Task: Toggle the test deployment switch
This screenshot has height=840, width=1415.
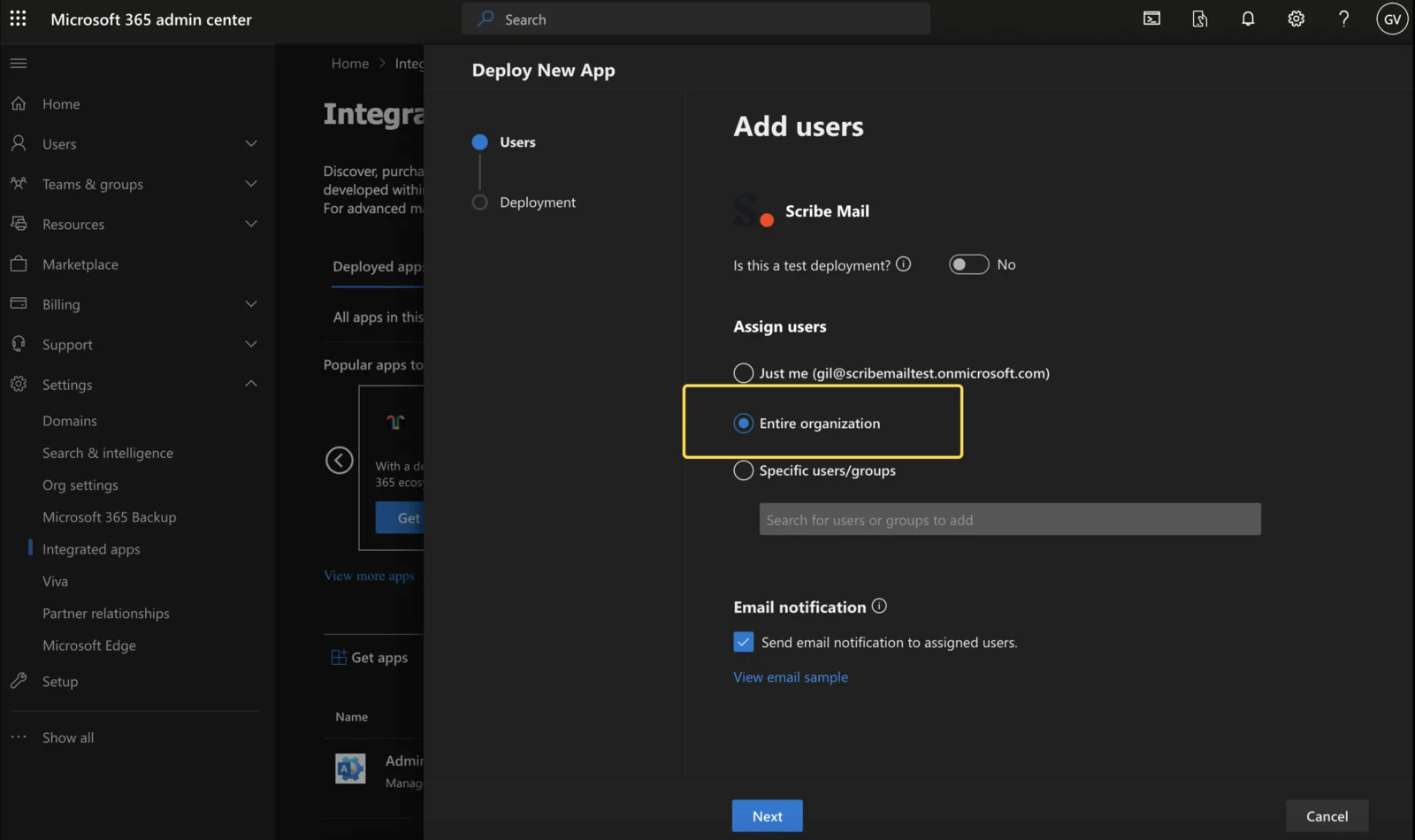Action: pyautogui.click(x=968, y=264)
